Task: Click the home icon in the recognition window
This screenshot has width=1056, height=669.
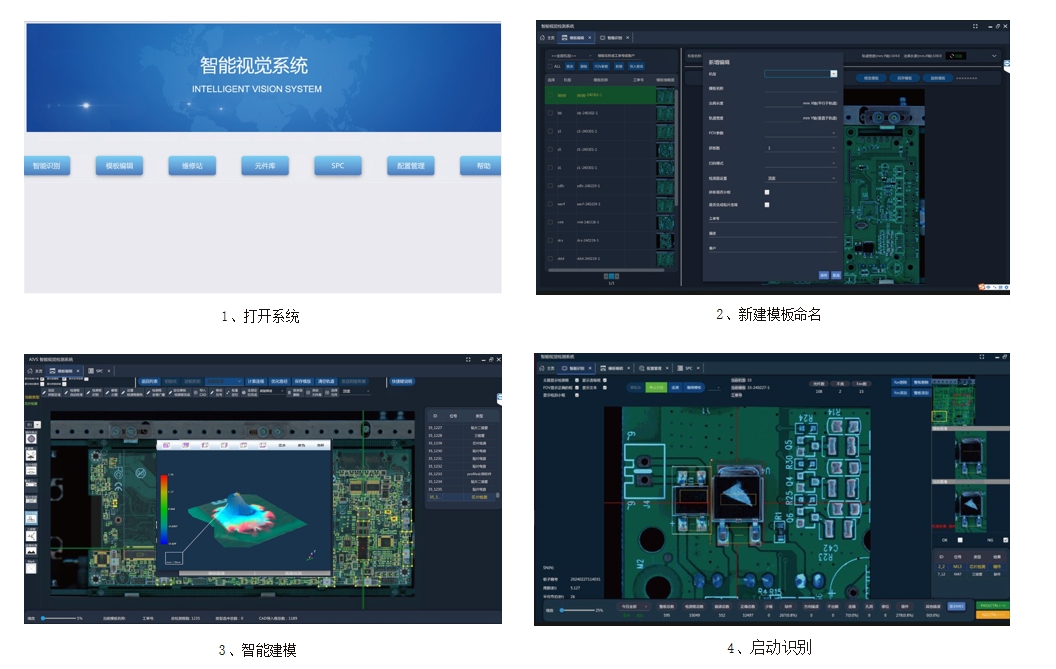Action: tap(542, 369)
